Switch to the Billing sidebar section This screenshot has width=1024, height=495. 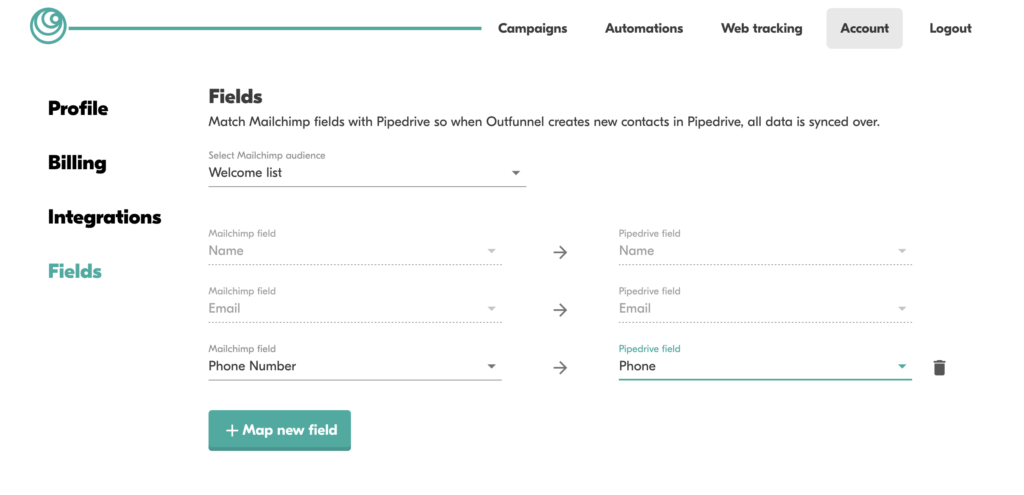77,163
